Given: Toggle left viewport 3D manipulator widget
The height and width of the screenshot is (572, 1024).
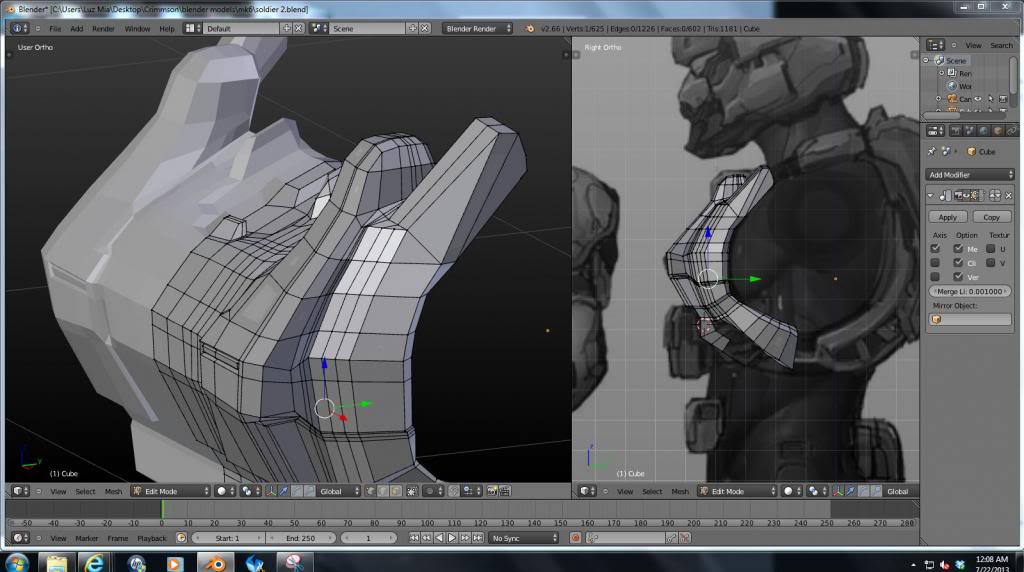Looking at the screenshot, I should pos(271,491).
